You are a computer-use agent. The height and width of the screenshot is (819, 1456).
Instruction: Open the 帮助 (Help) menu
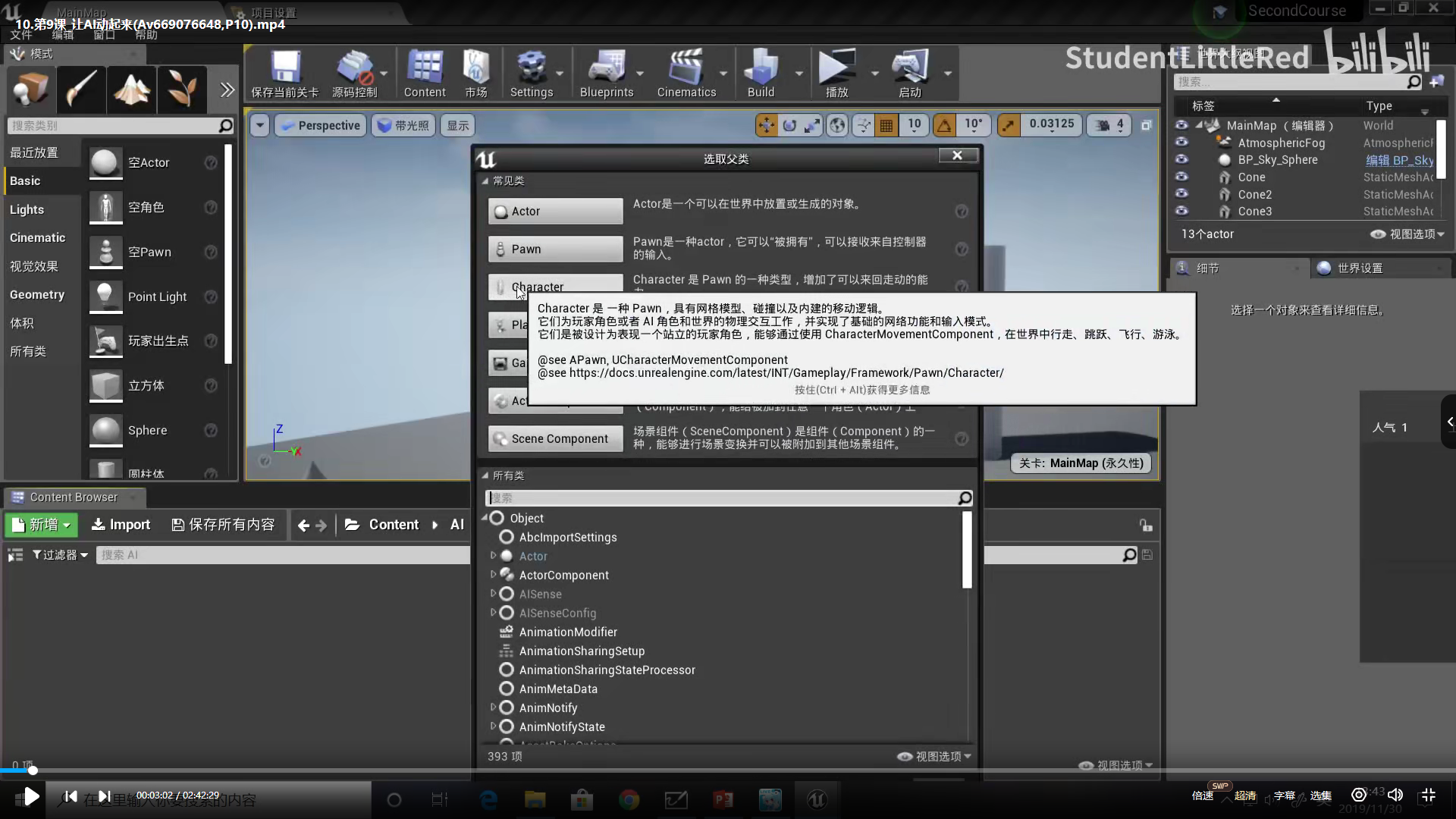(146, 35)
